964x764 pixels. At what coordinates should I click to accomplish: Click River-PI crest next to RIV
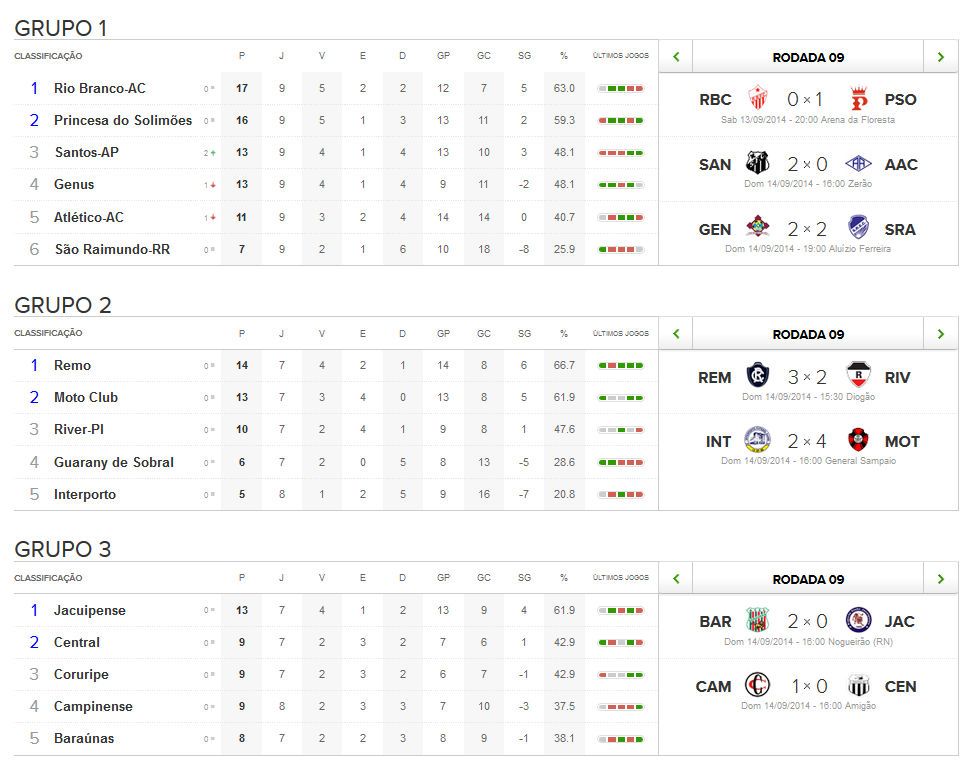(x=858, y=377)
